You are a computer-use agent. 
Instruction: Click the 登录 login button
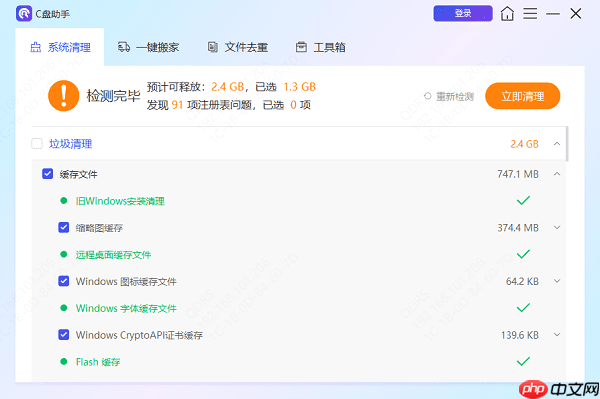(x=463, y=13)
